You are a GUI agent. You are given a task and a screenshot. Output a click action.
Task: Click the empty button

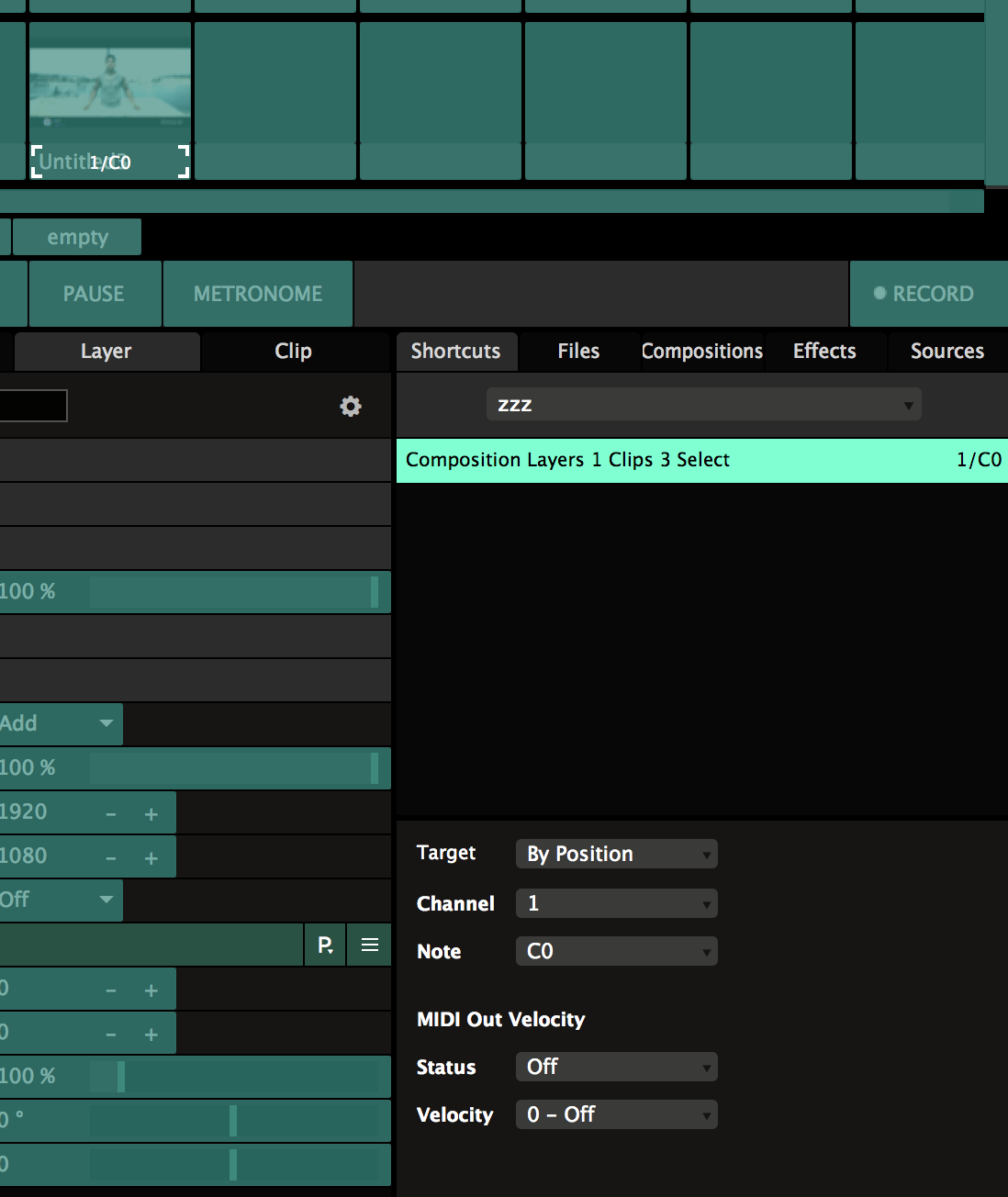[77, 237]
